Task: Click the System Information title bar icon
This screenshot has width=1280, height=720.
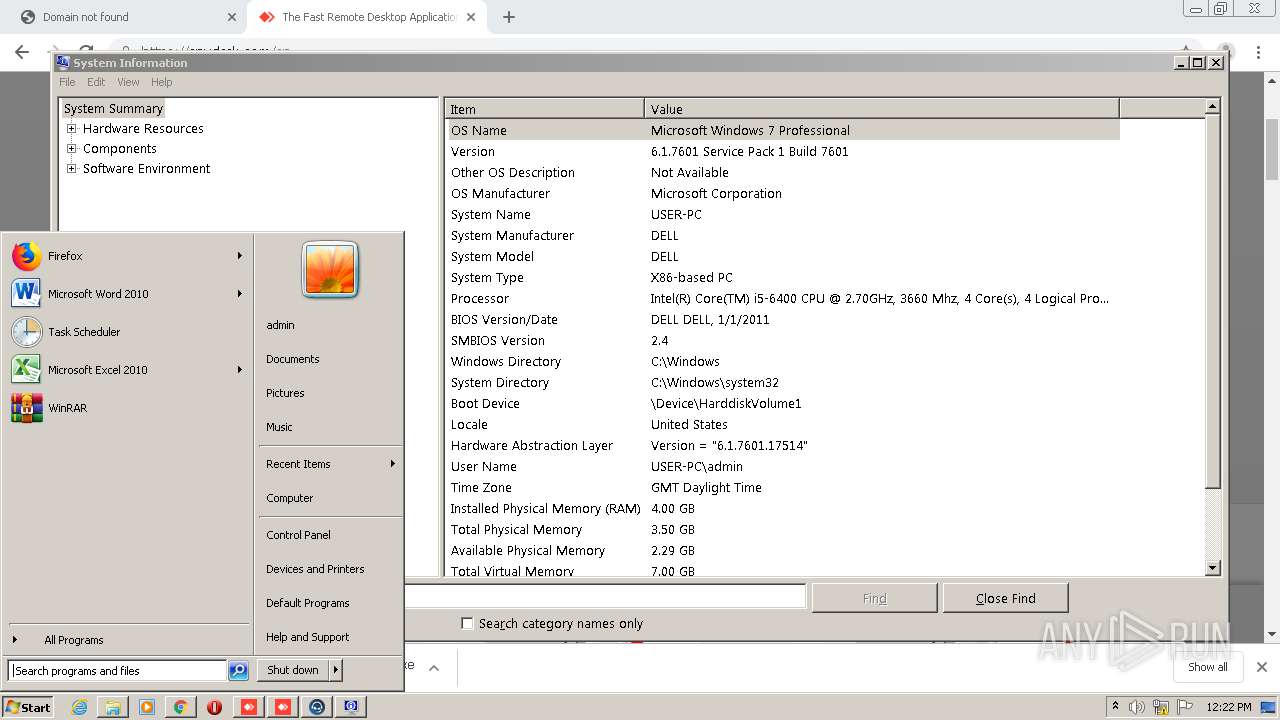Action: point(63,62)
